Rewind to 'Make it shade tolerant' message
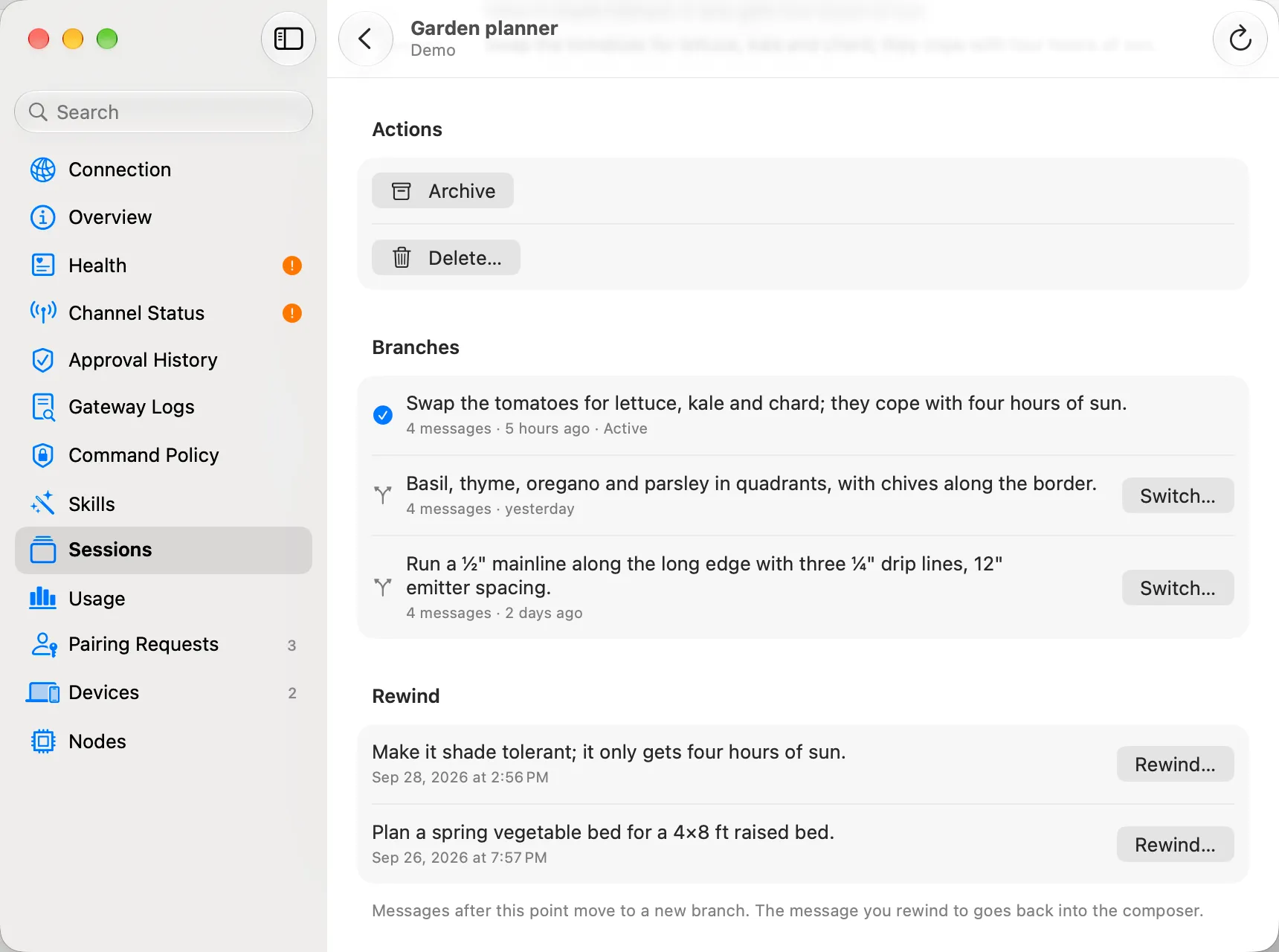This screenshot has height=952, width=1279. pos(1175,765)
